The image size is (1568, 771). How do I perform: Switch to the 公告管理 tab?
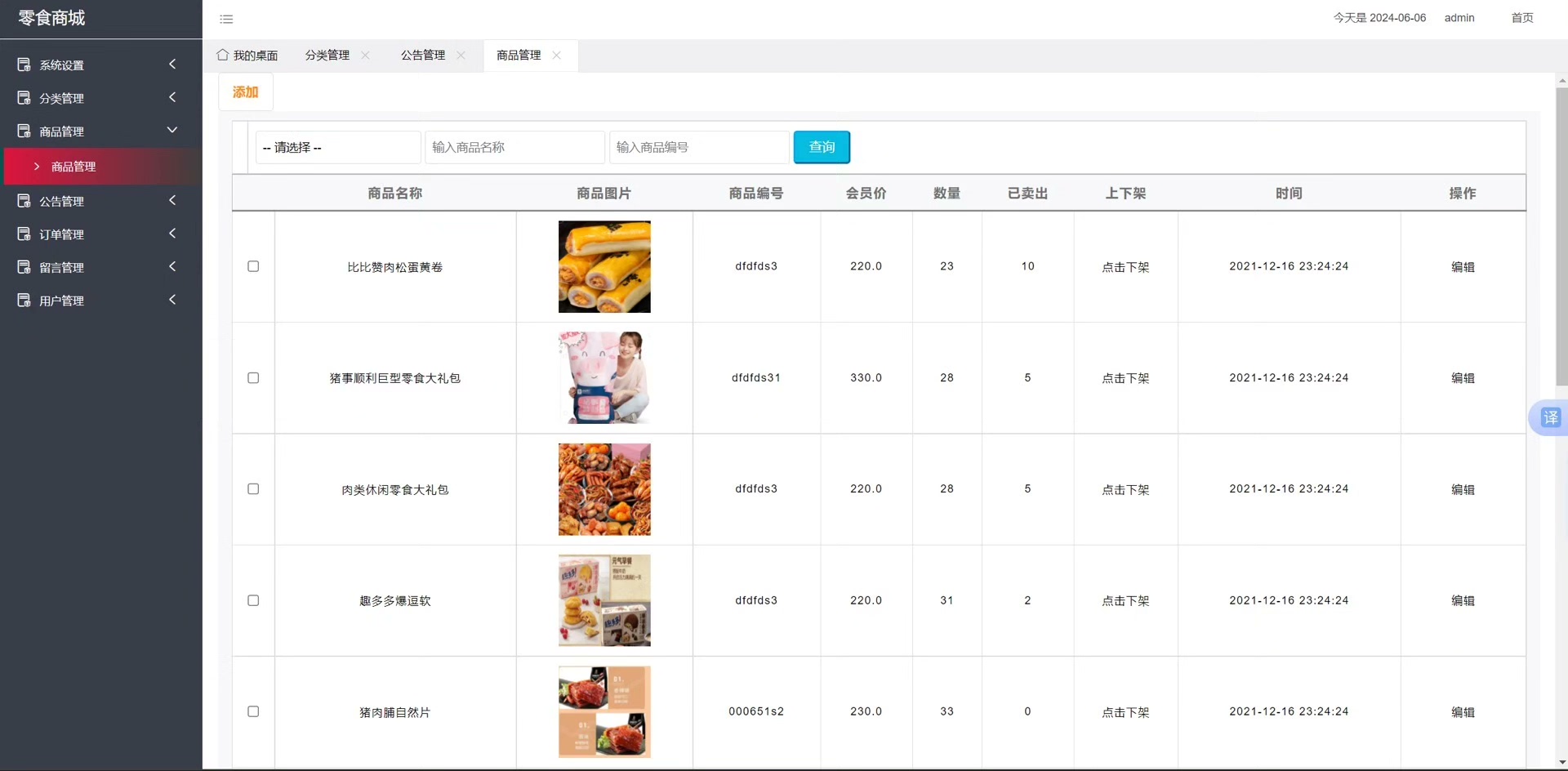tap(422, 55)
